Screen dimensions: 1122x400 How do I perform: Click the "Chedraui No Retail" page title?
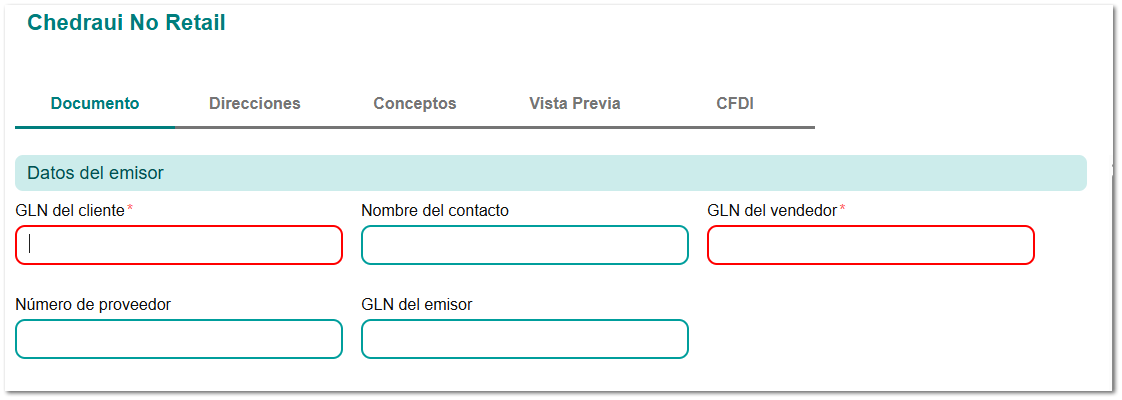click(126, 23)
